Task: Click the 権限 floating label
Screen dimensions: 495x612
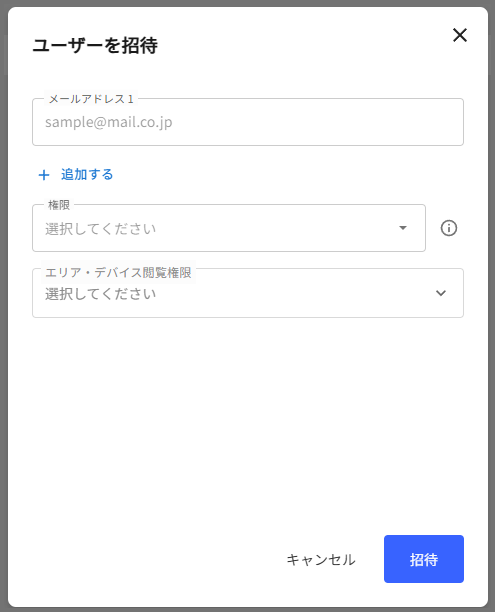Action: (x=59, y=205)
